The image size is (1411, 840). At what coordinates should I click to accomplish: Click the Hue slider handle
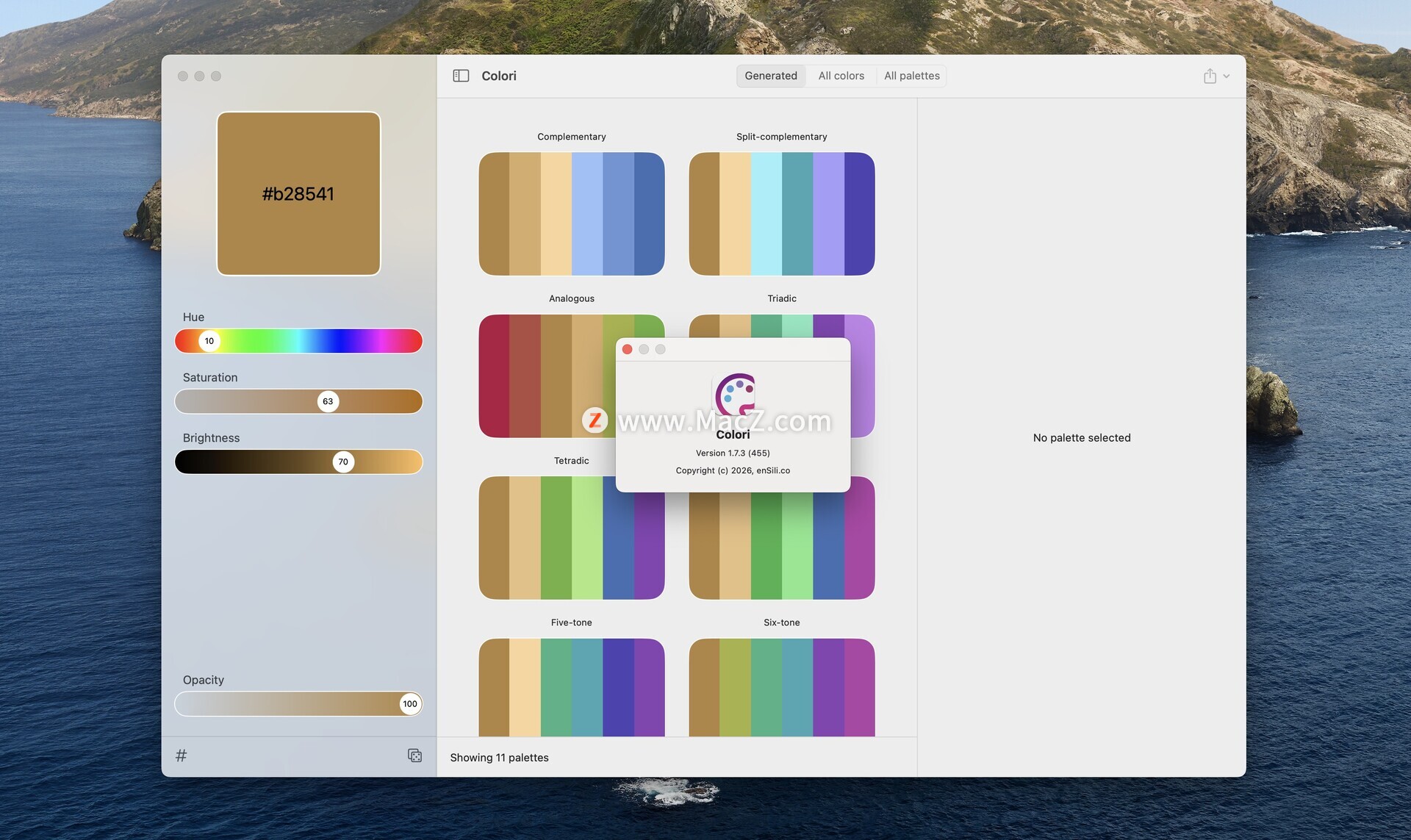click(x=209, y=341)
